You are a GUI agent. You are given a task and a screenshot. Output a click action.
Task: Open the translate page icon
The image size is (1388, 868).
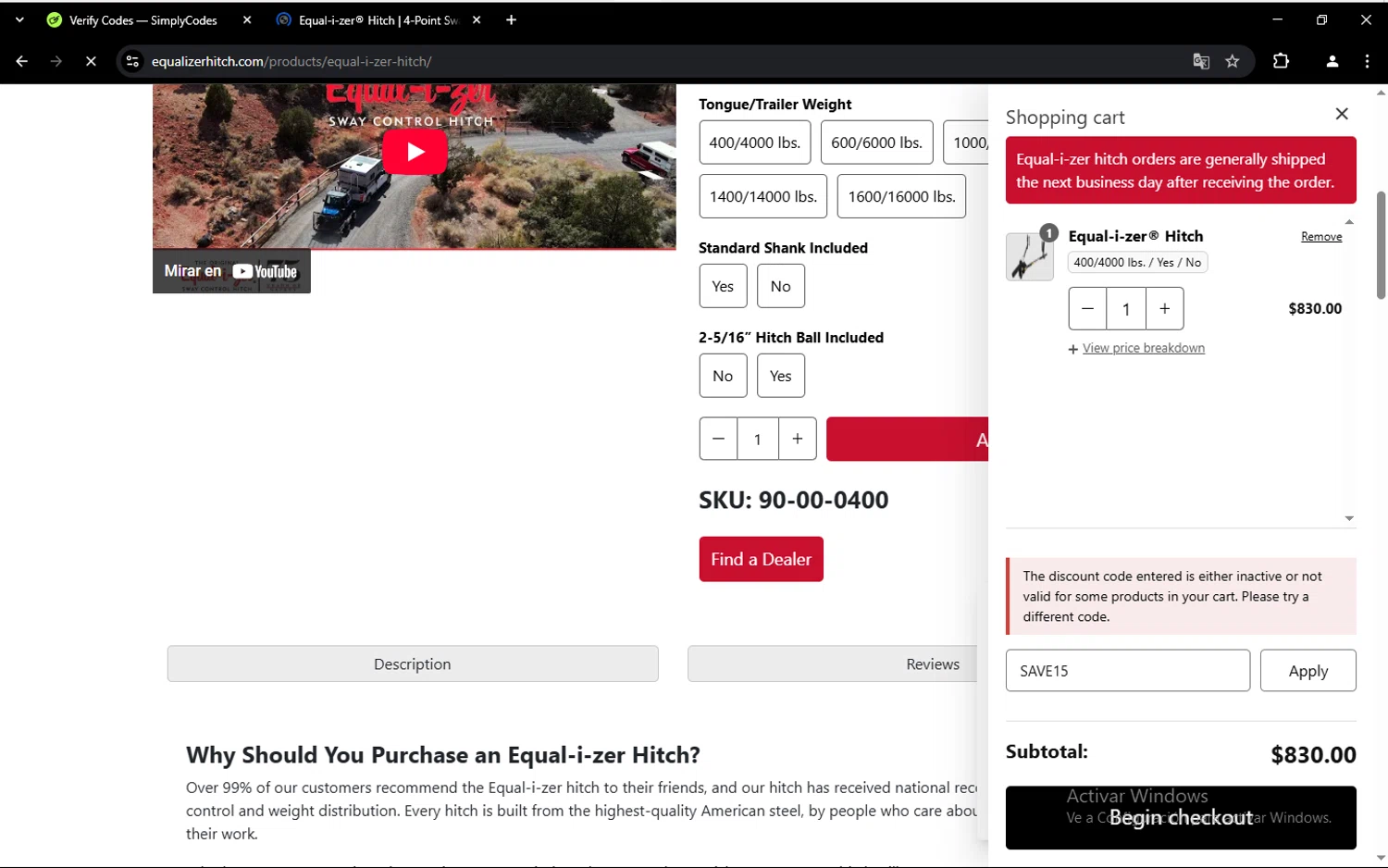[x=1201, y=61]
